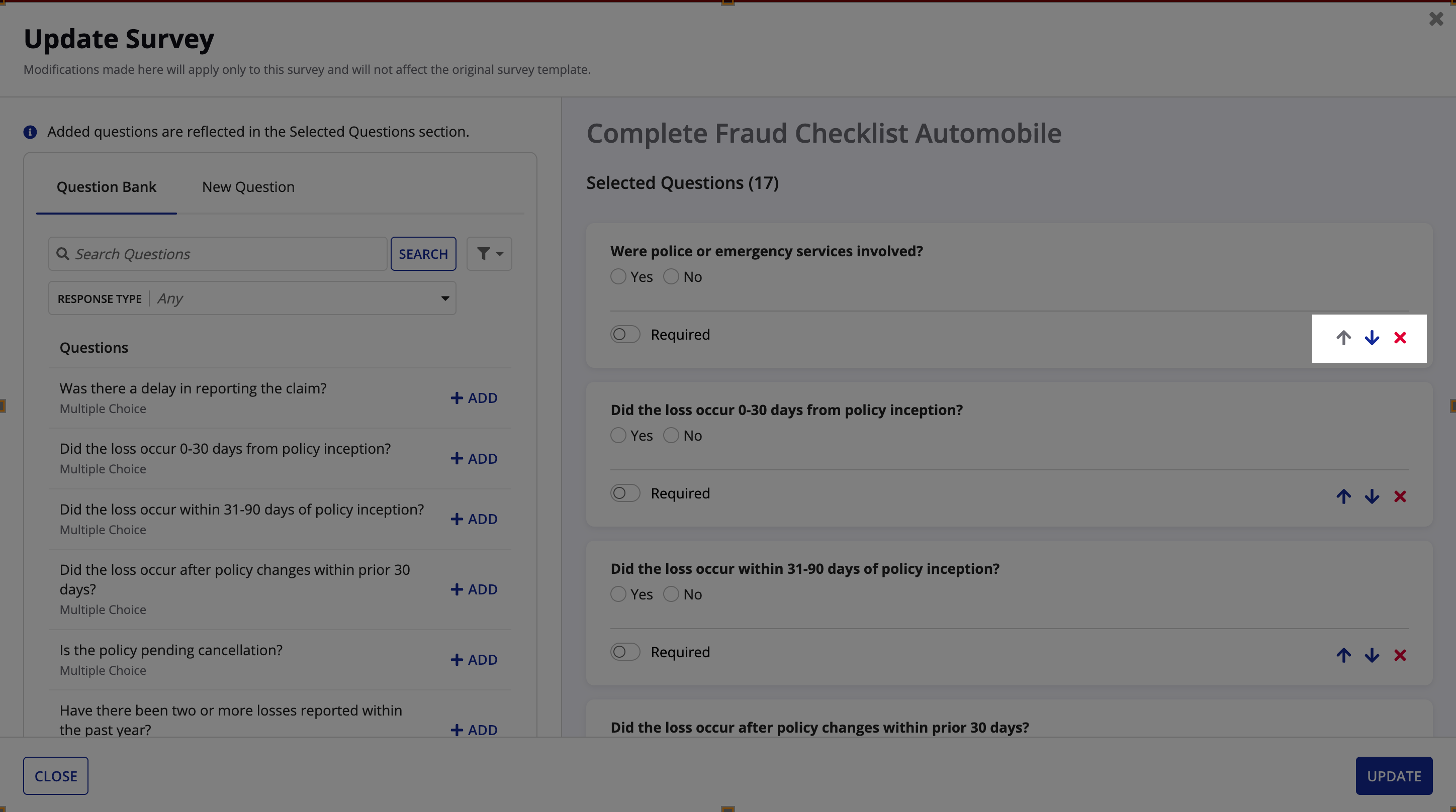Viewport: 1456px width, 812px height.
Task: Add 'Was there a delay in reporting the claim?'
Action: [474, 398]
